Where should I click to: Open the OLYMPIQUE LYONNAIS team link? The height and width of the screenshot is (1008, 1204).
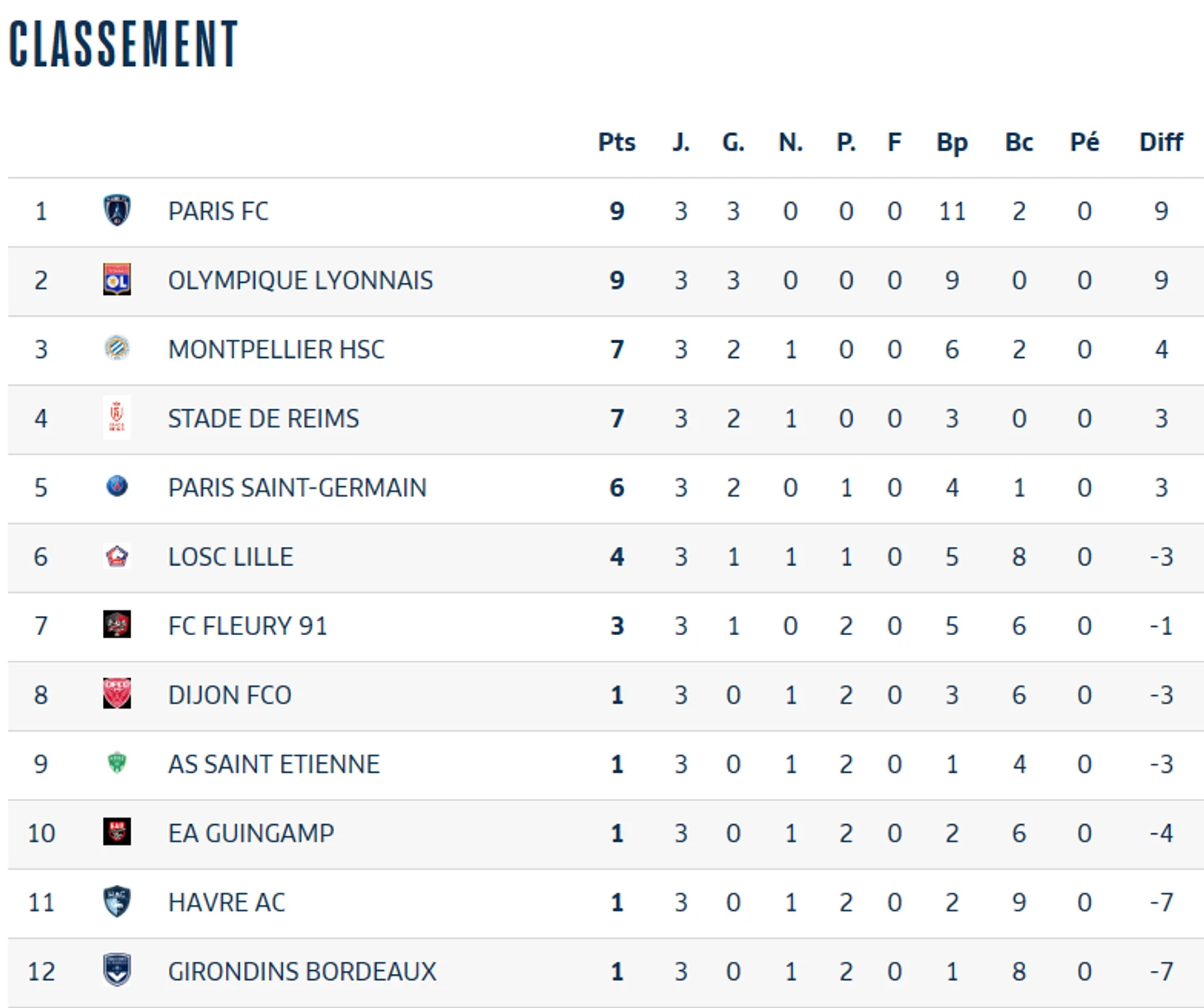click(x=300, y=280)
